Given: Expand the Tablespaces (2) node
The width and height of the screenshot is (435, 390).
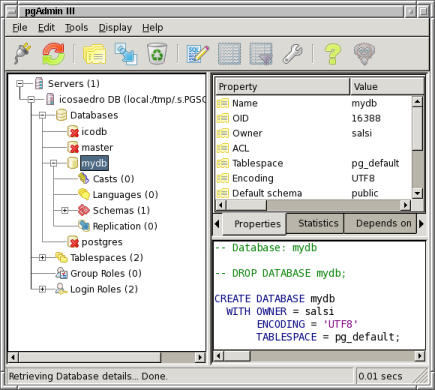Looking at the screenshot, I should click(42, 257).
